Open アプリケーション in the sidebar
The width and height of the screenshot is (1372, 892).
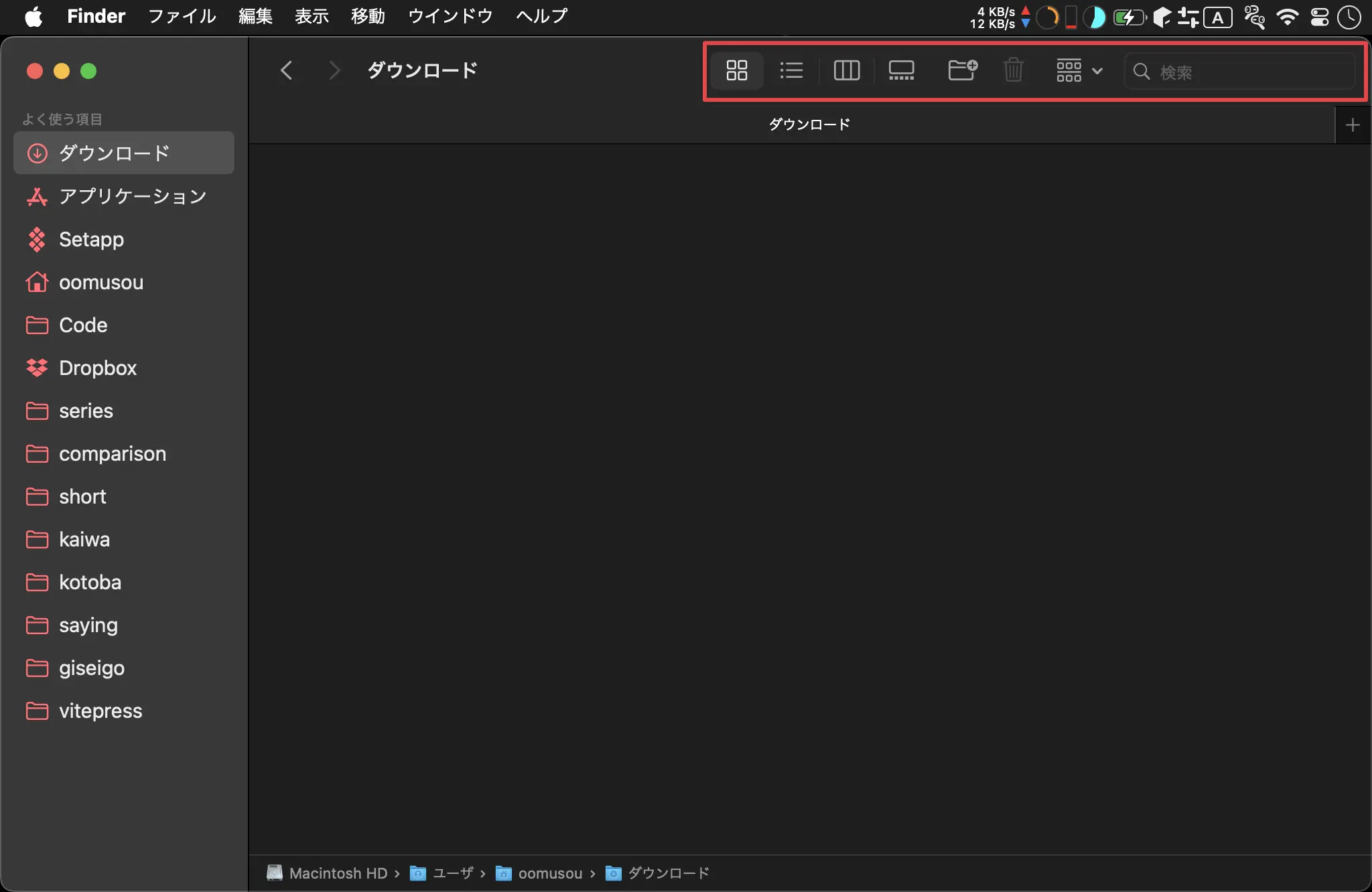[x=124, y=196]
